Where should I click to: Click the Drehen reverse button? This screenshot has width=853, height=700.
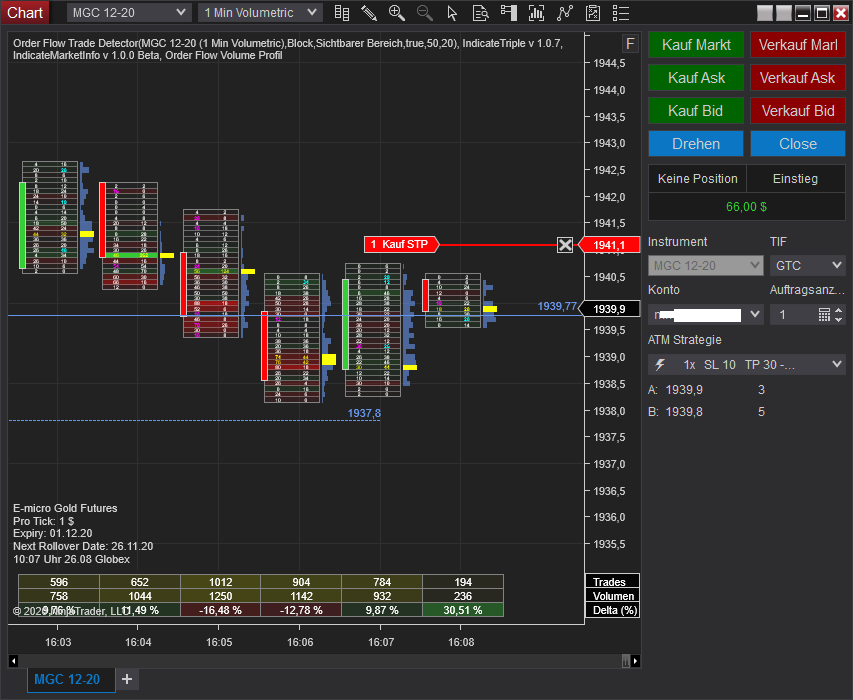pos(696,144)
